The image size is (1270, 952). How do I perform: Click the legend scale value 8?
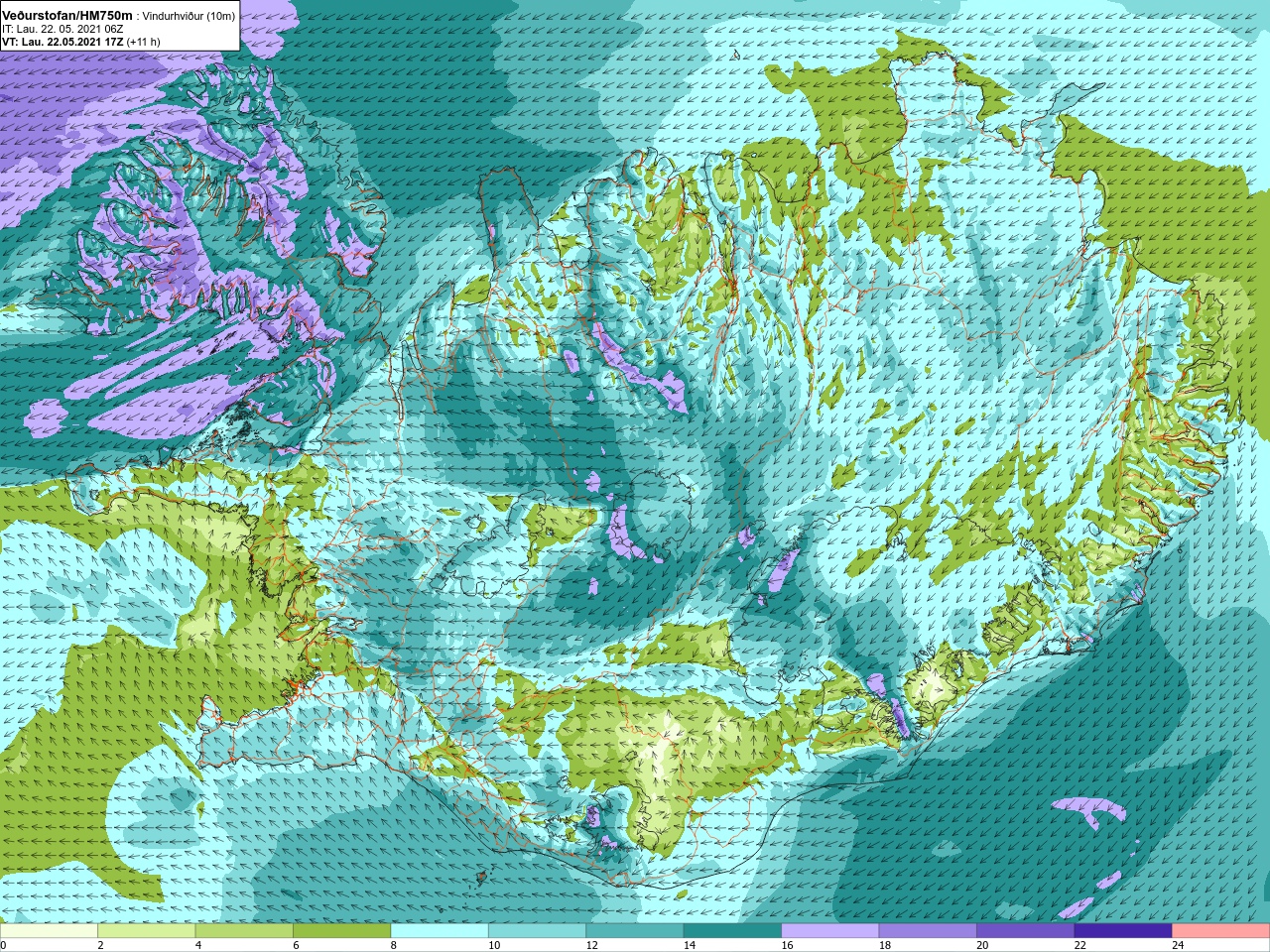(x=393, y=945)
